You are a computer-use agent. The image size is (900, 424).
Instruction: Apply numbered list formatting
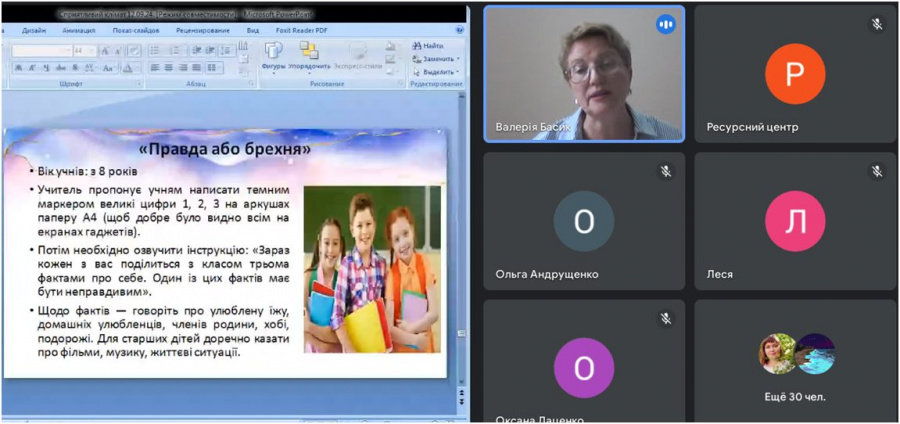(177, 50)
